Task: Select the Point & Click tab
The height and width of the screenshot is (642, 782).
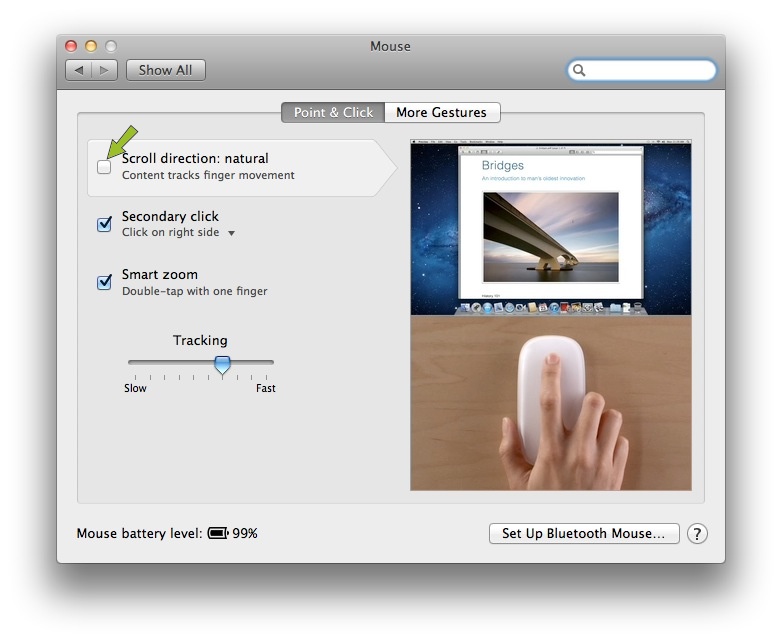Action: point(333,112)
